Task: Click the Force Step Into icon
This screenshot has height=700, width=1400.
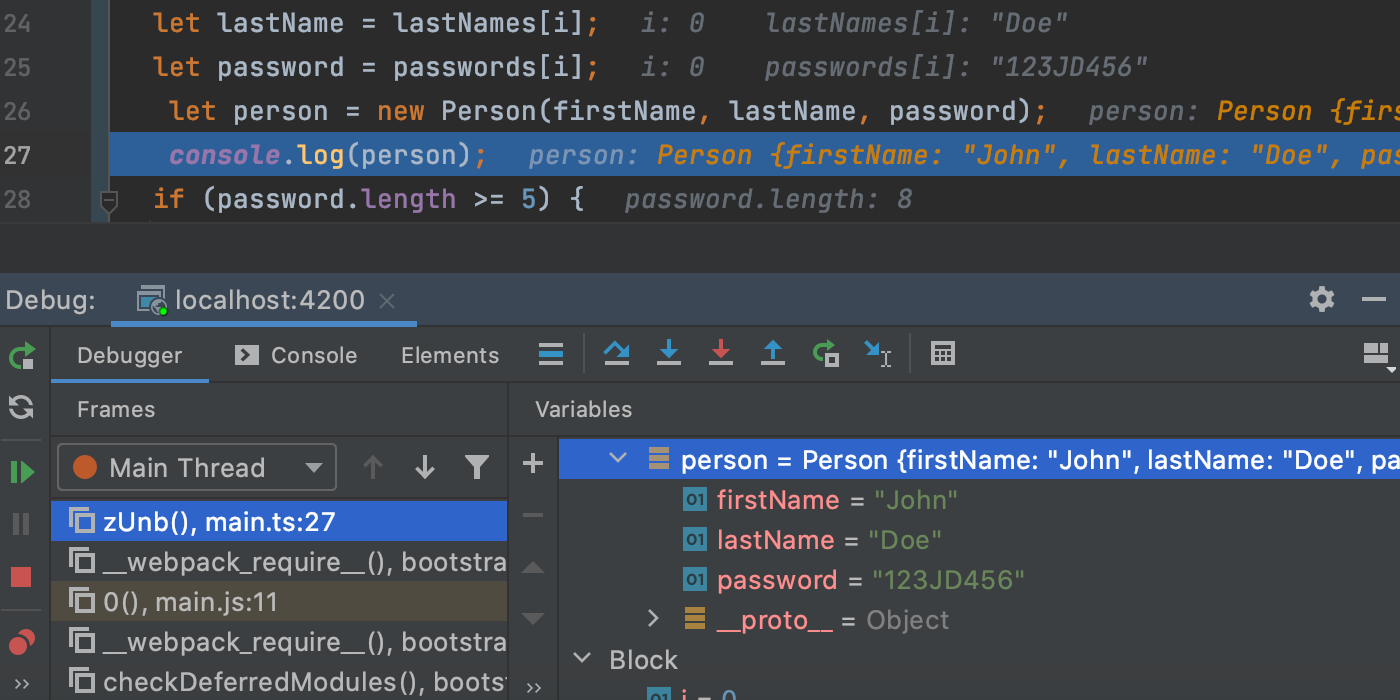Action: click(720, 354)
